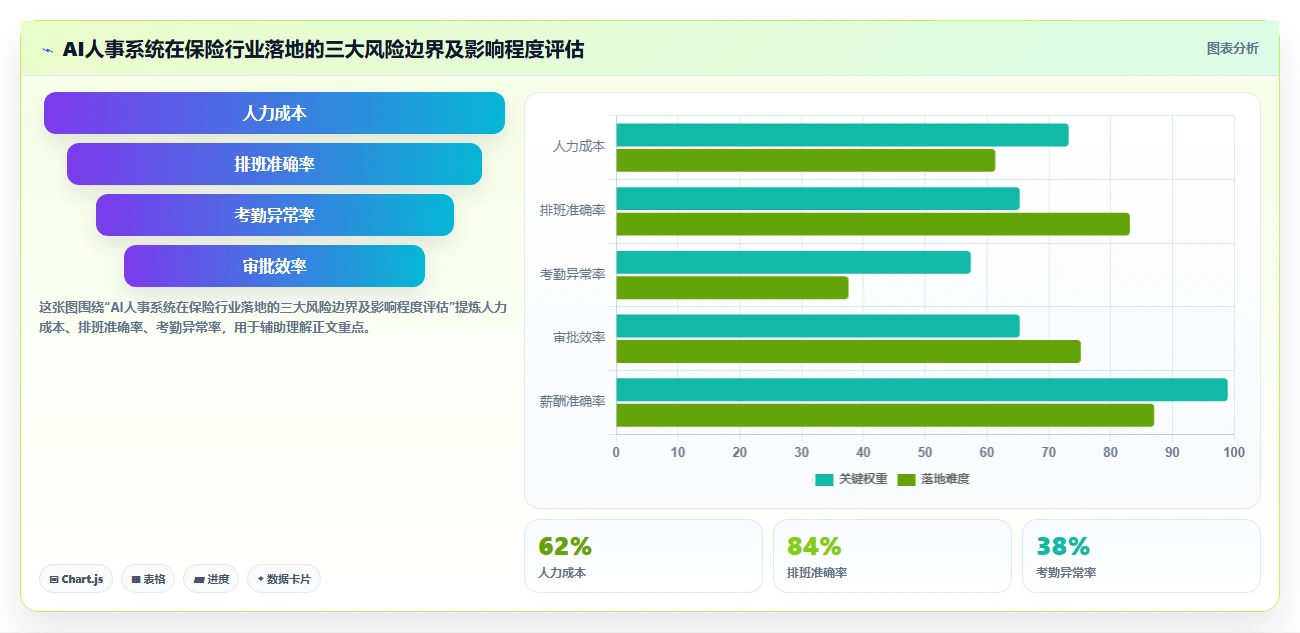Click the 关键权重 legend label
Screen dimensions: 1300x633
tap(863, 479)
